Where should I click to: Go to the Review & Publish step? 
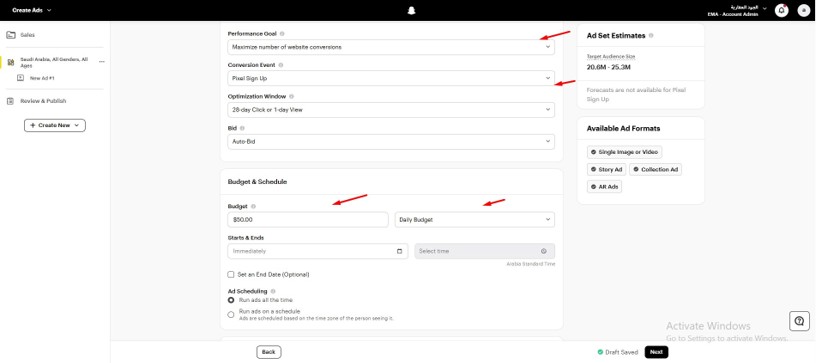point(43,101)
